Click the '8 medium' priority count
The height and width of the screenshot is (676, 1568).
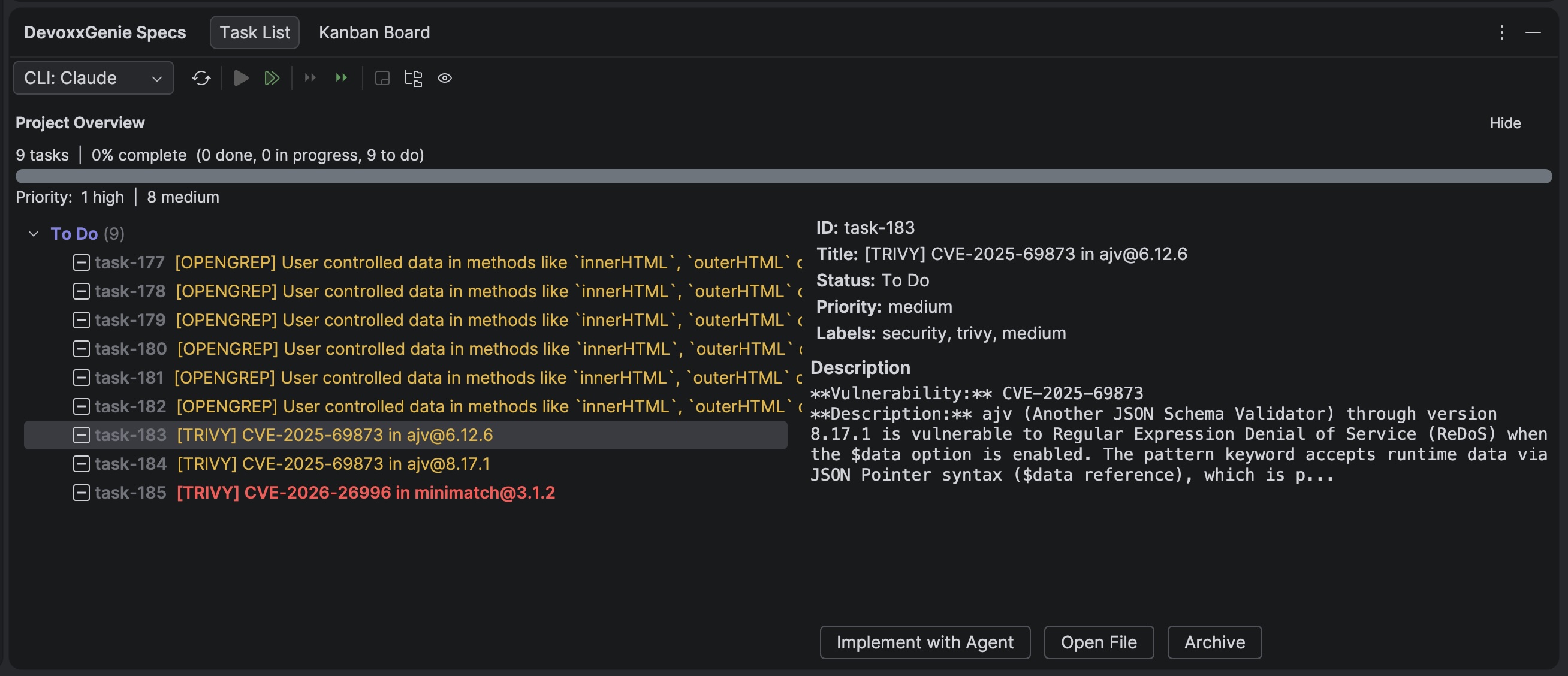click(183, 197)
